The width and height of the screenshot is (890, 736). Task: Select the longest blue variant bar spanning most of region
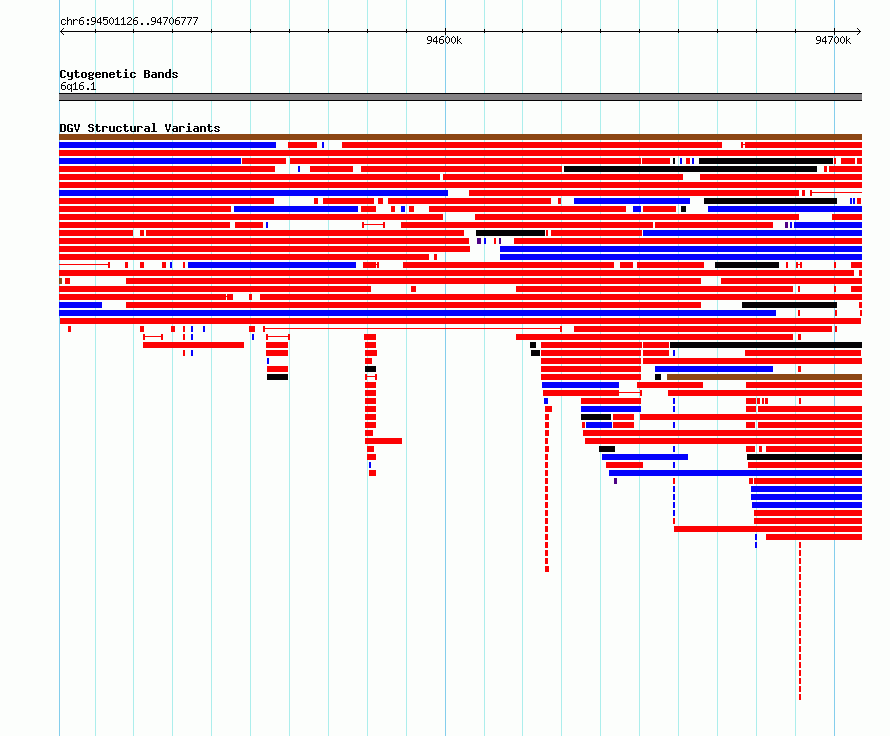point(417,313)
